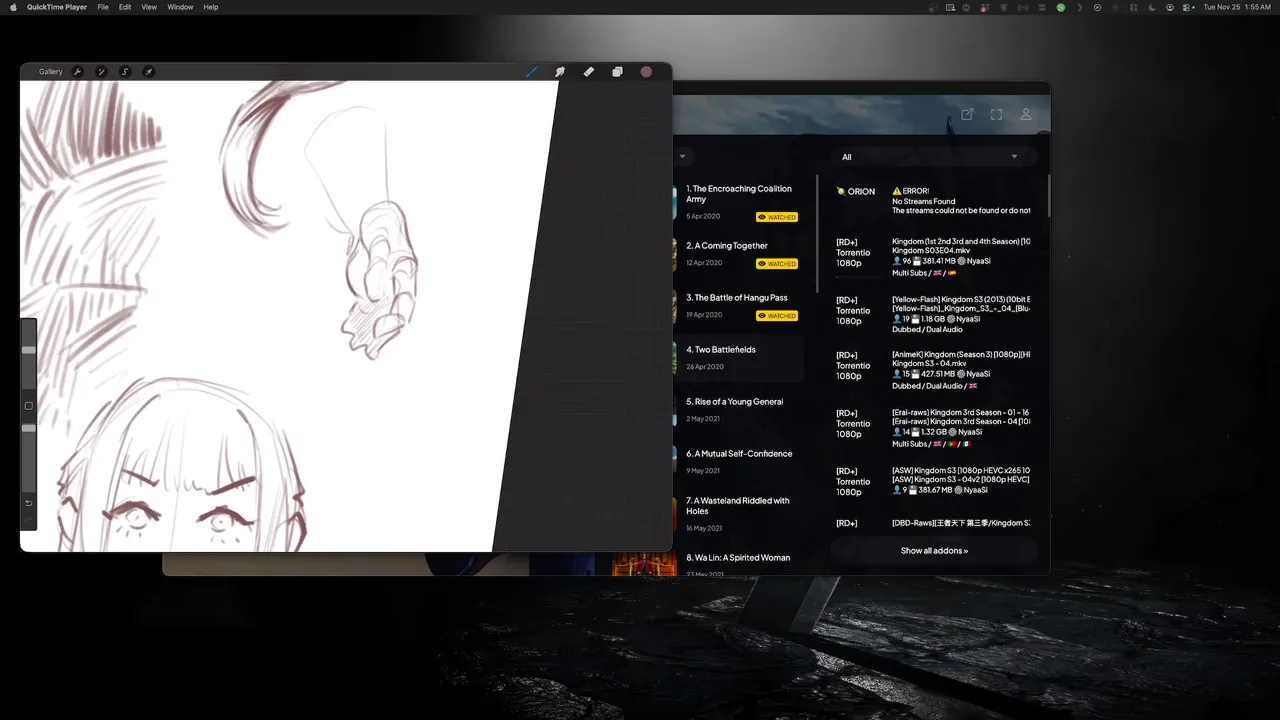Open the season selector dropdown arrow

click(x=683, y=157)
